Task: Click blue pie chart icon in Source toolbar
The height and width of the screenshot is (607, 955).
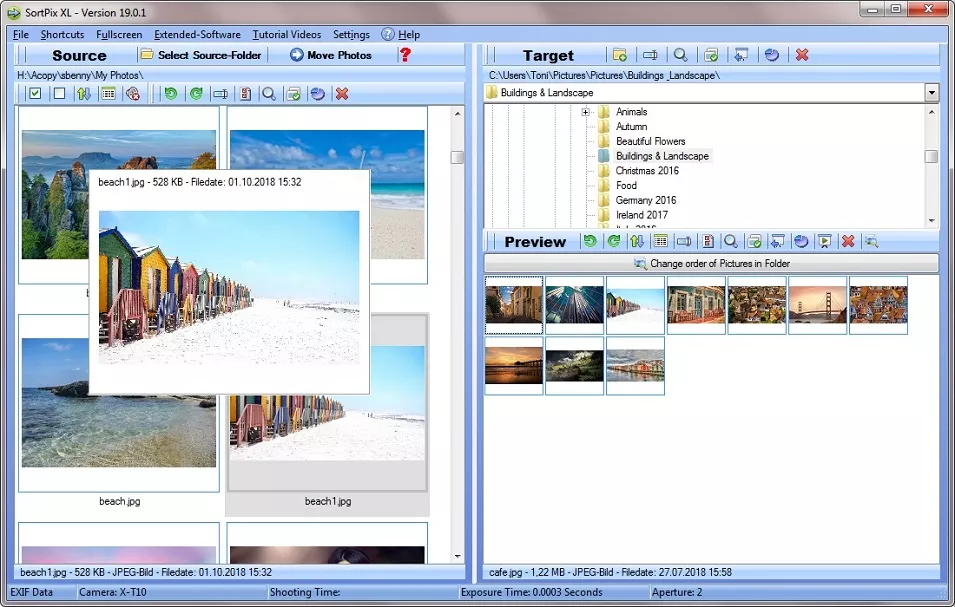Action: (x=317, y=94)
